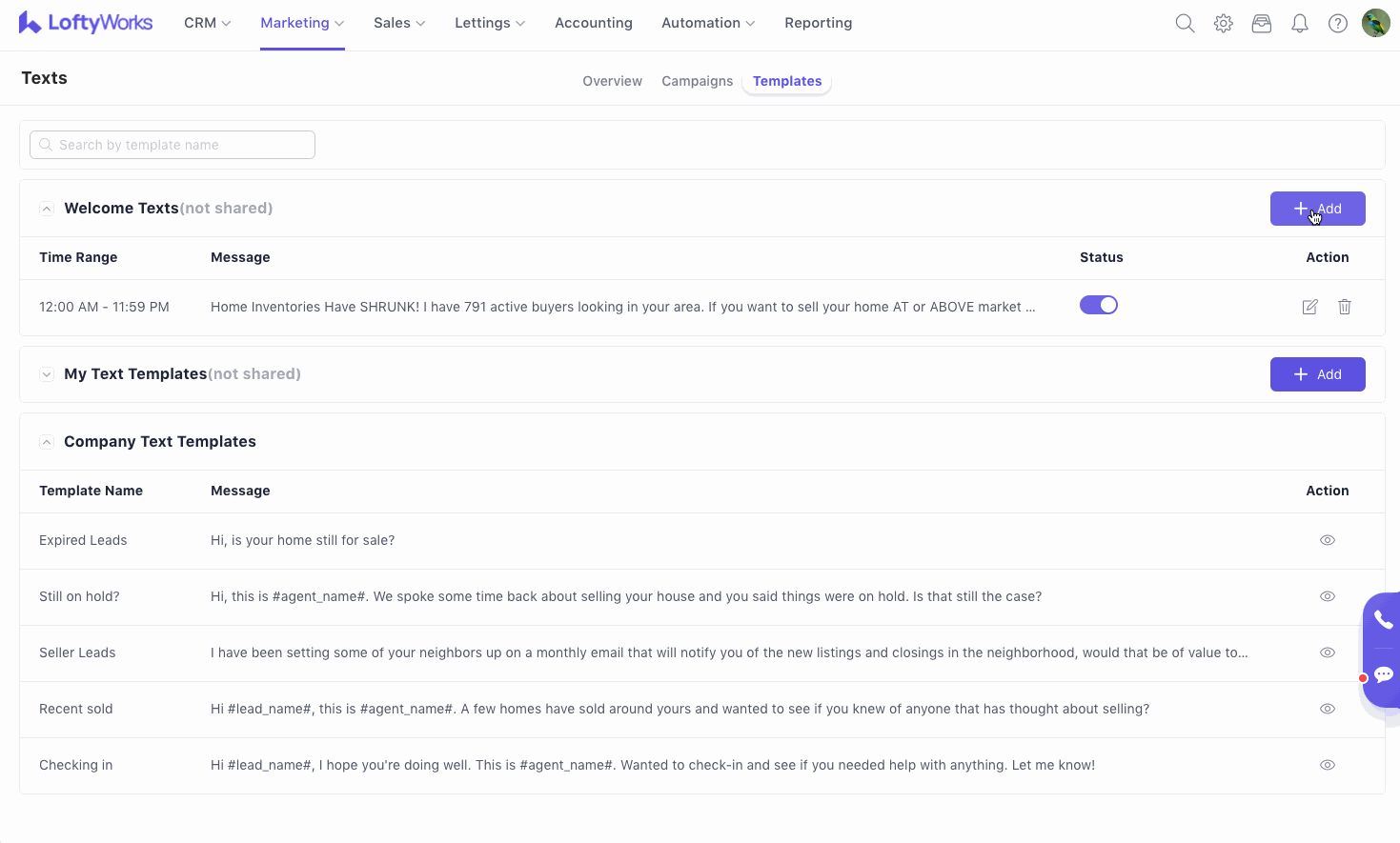1400x843 pixels.
Task: Edit the welcome text message
Action: (x=1310, y=307)
